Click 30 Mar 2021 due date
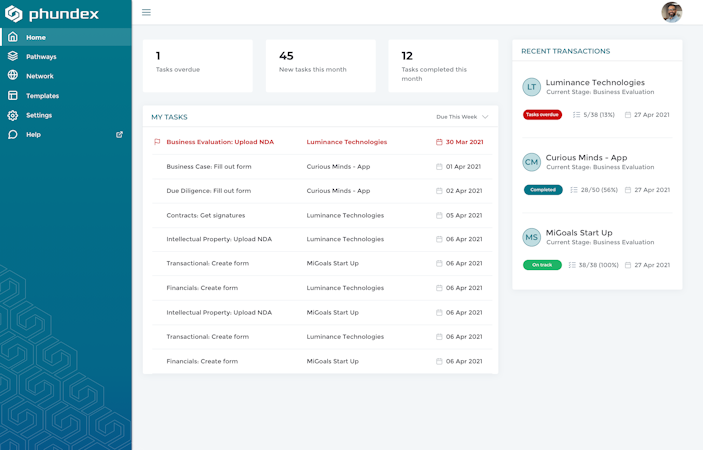Viewport: 703px width, 450px height. 464,142
